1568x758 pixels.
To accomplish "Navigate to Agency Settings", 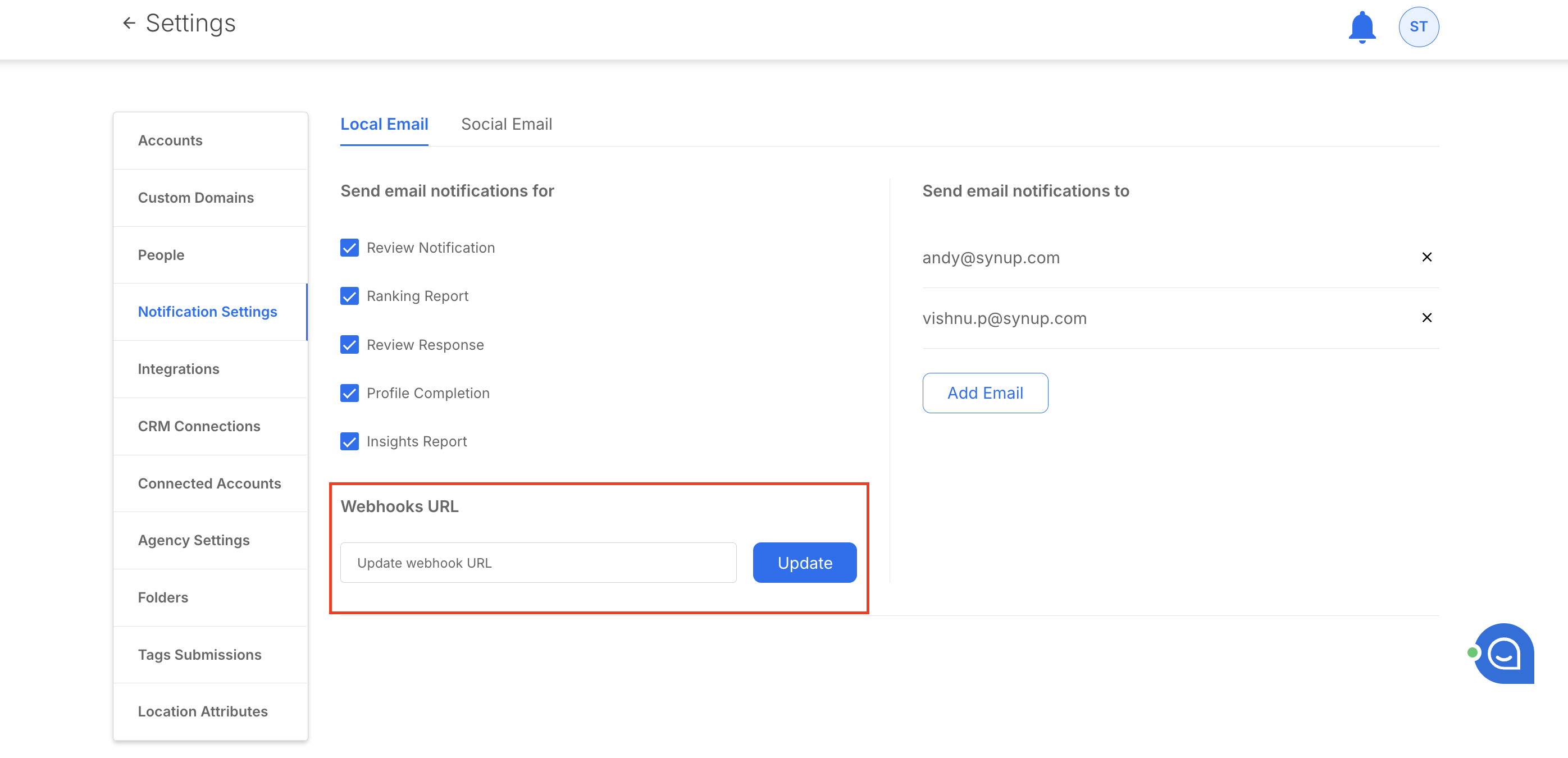I will [x=194, y=540].
